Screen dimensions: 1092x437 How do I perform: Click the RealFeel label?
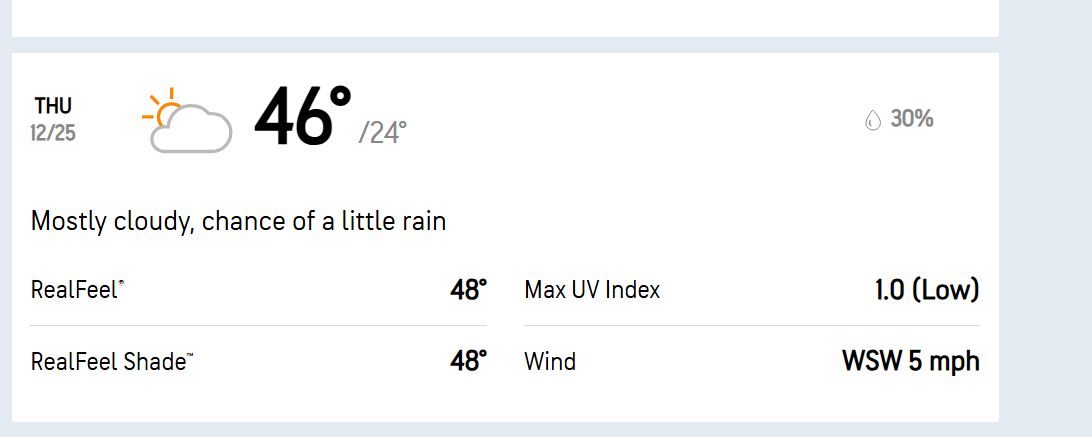point(75,291)
